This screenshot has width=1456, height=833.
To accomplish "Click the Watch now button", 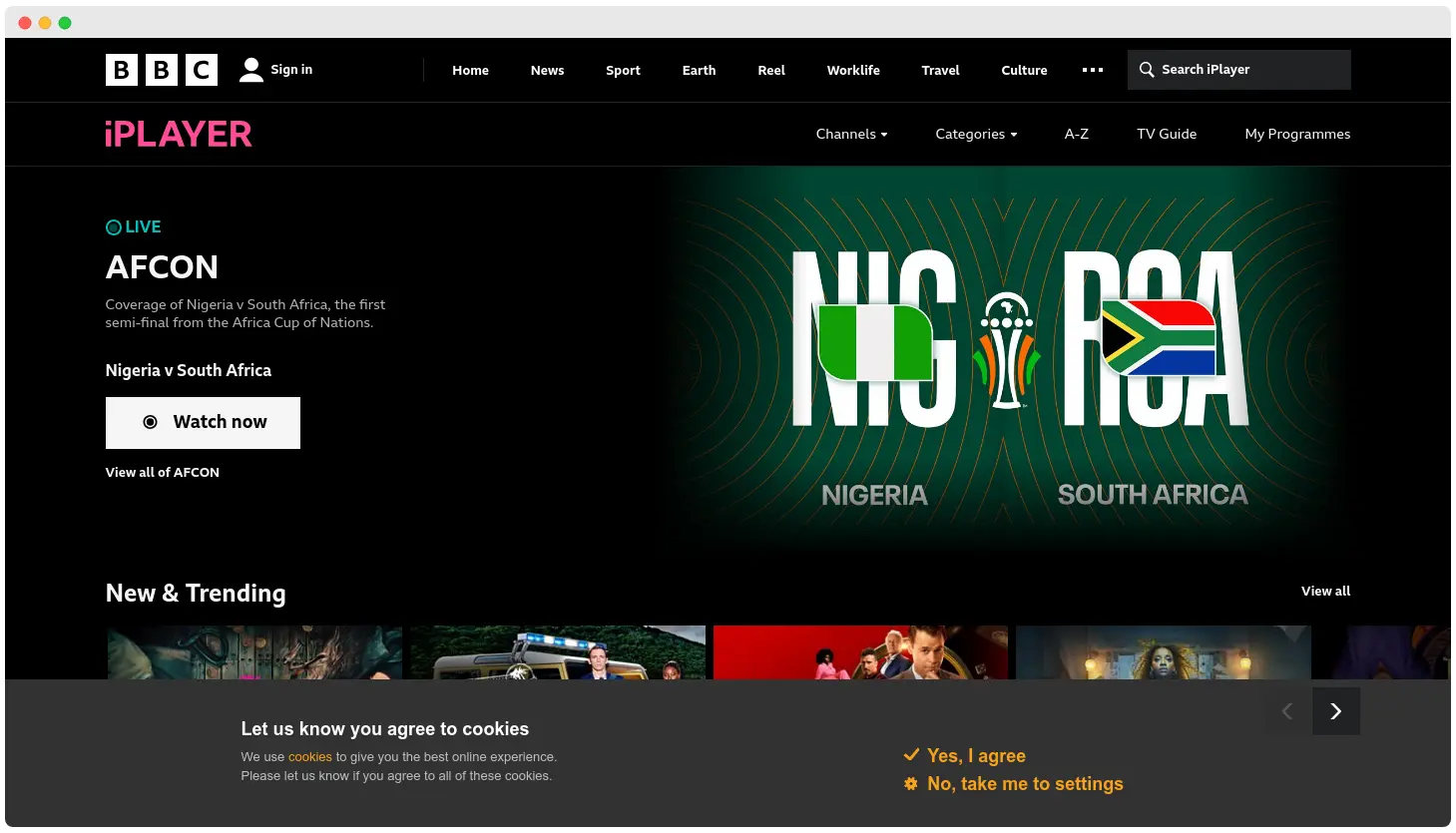I will click(203, 423).
